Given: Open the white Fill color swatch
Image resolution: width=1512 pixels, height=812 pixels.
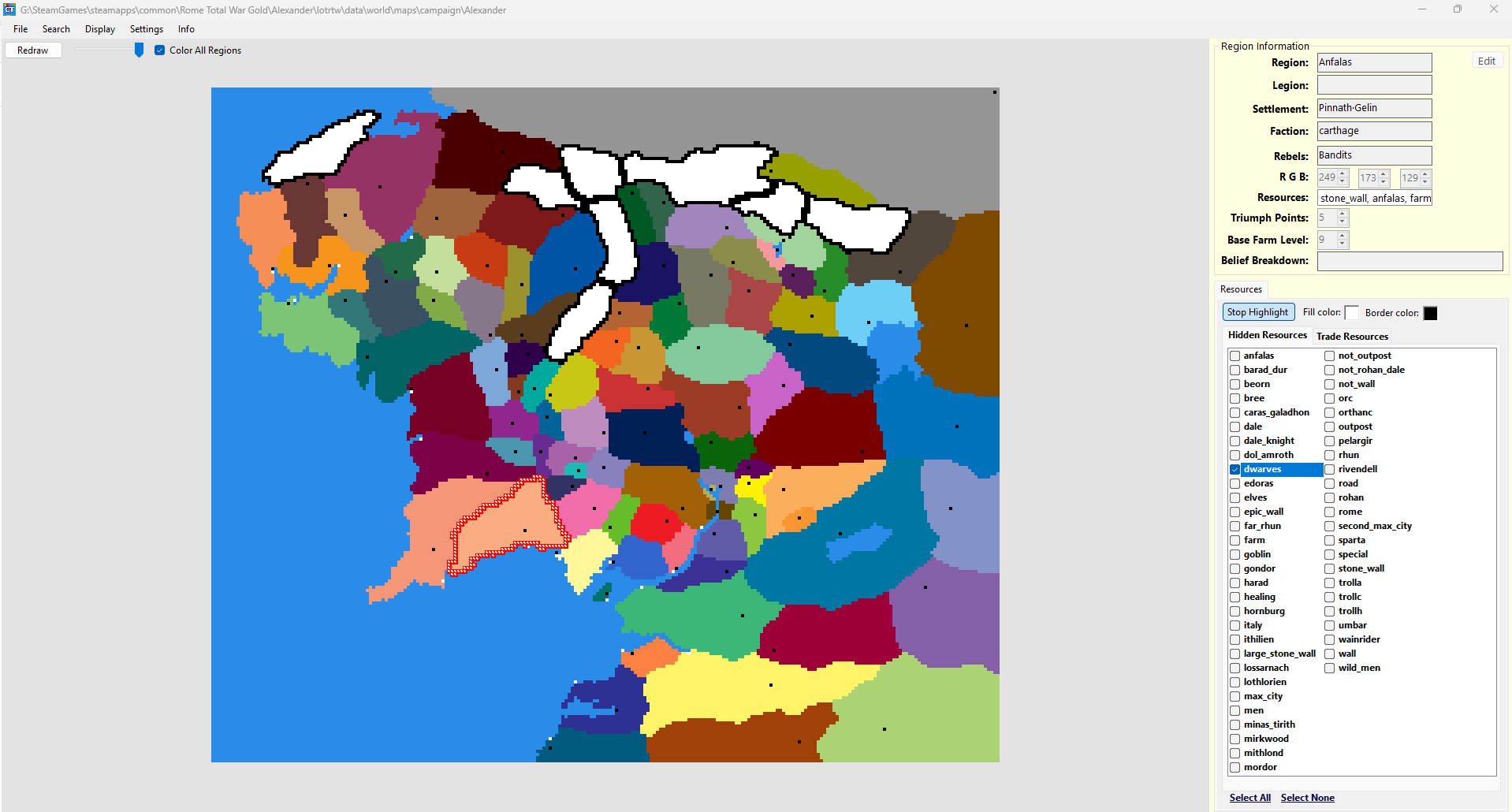Looking at the screenshot, I should click(x=1351, y=313).
